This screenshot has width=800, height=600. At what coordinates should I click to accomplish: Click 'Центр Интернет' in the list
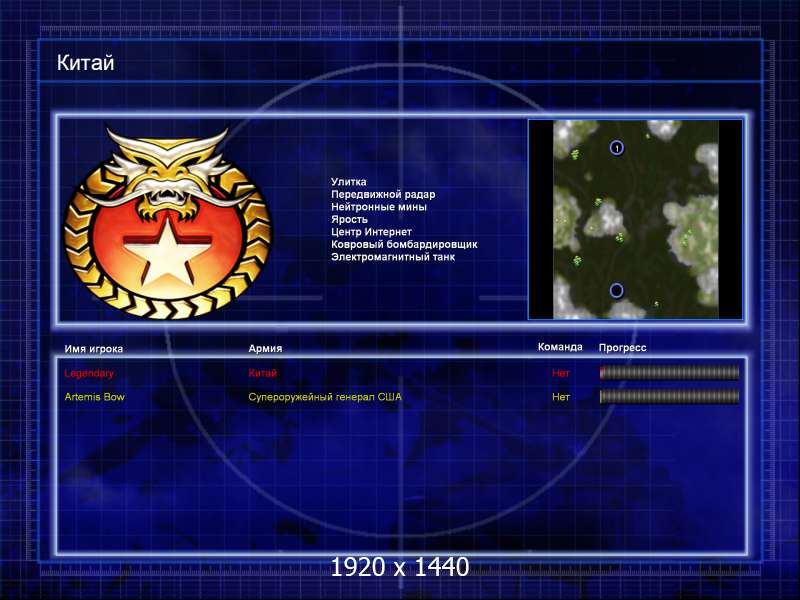371,232
